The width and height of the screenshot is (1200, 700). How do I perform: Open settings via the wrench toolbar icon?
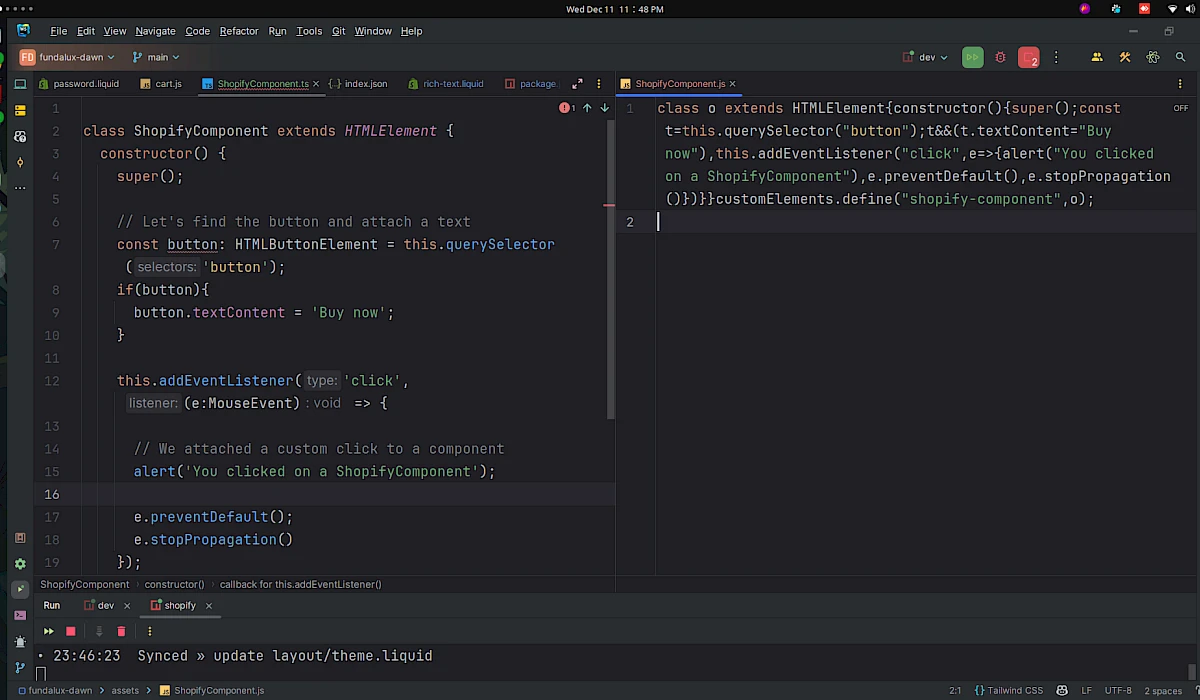pyautogui.click(x=1125, y=57)
